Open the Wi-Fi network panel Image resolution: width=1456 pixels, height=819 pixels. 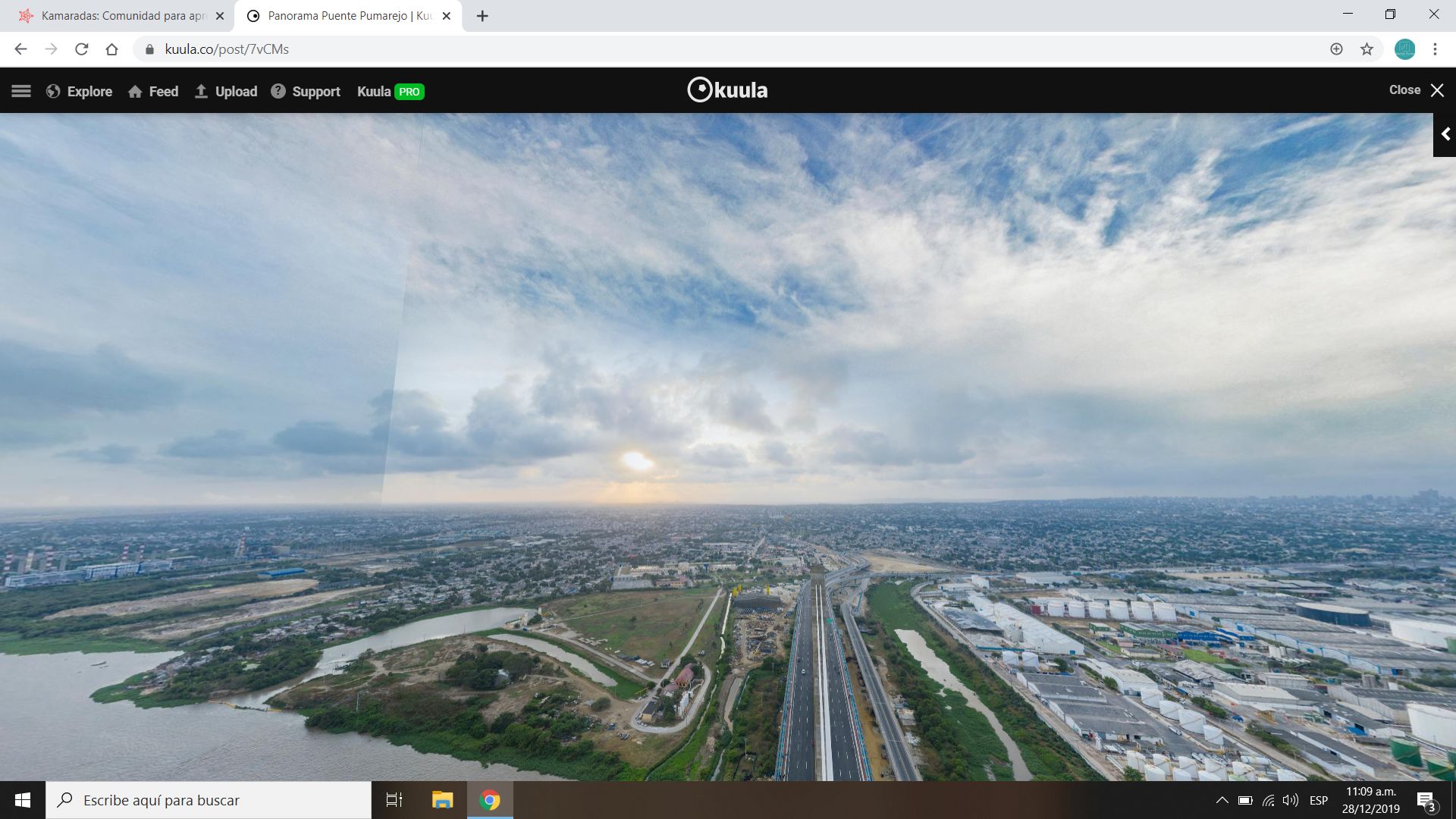1268,800
